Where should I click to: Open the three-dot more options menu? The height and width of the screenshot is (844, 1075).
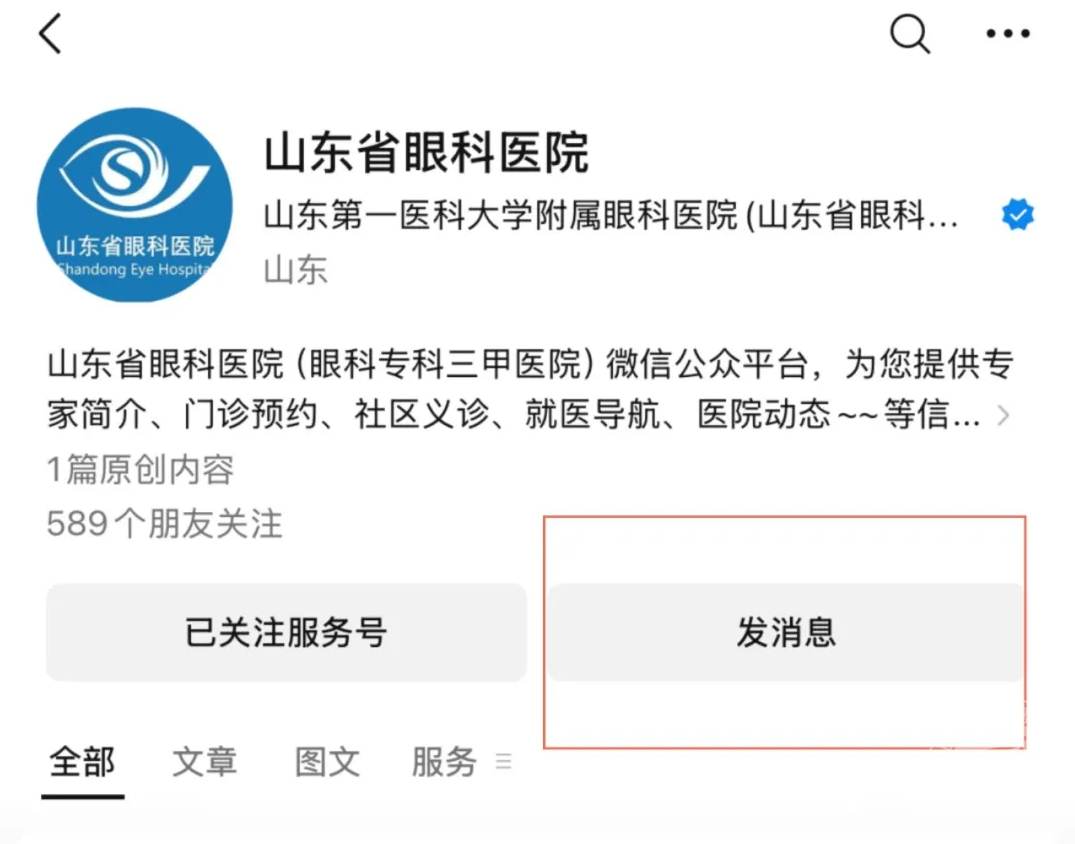1007,35
